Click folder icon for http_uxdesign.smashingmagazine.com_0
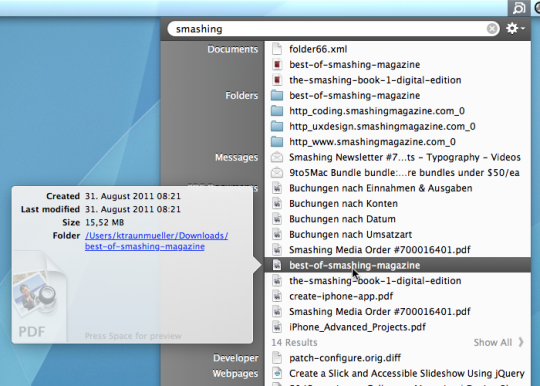This screenshot has height=386, width=540. [277, 126]
